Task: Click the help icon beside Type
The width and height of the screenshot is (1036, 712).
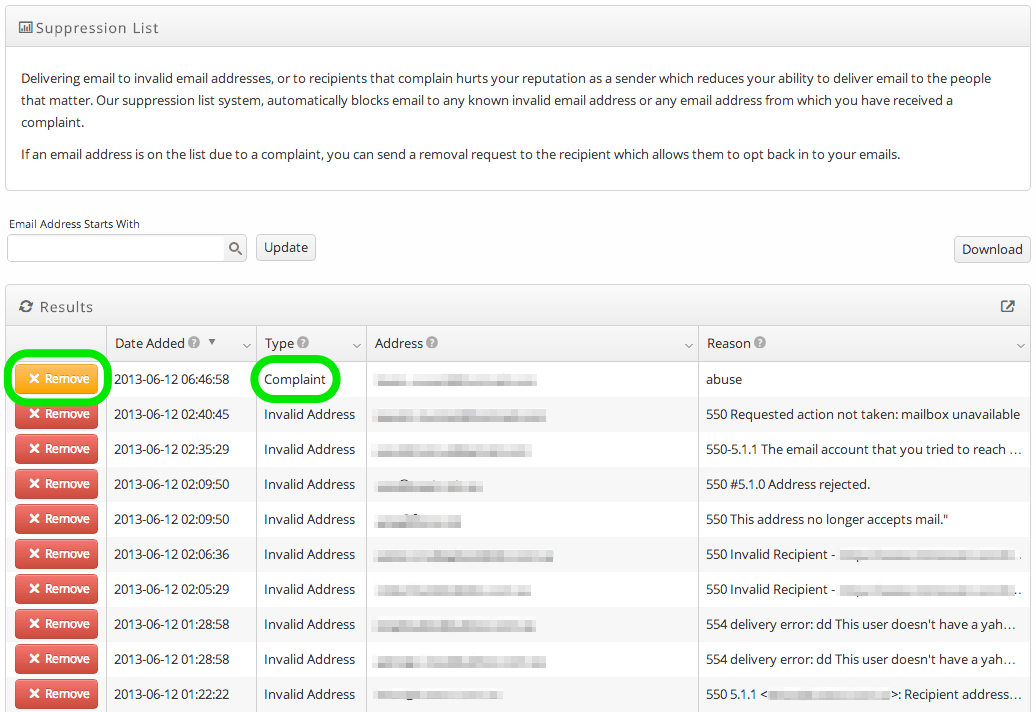Action: (x=304, y=343)
